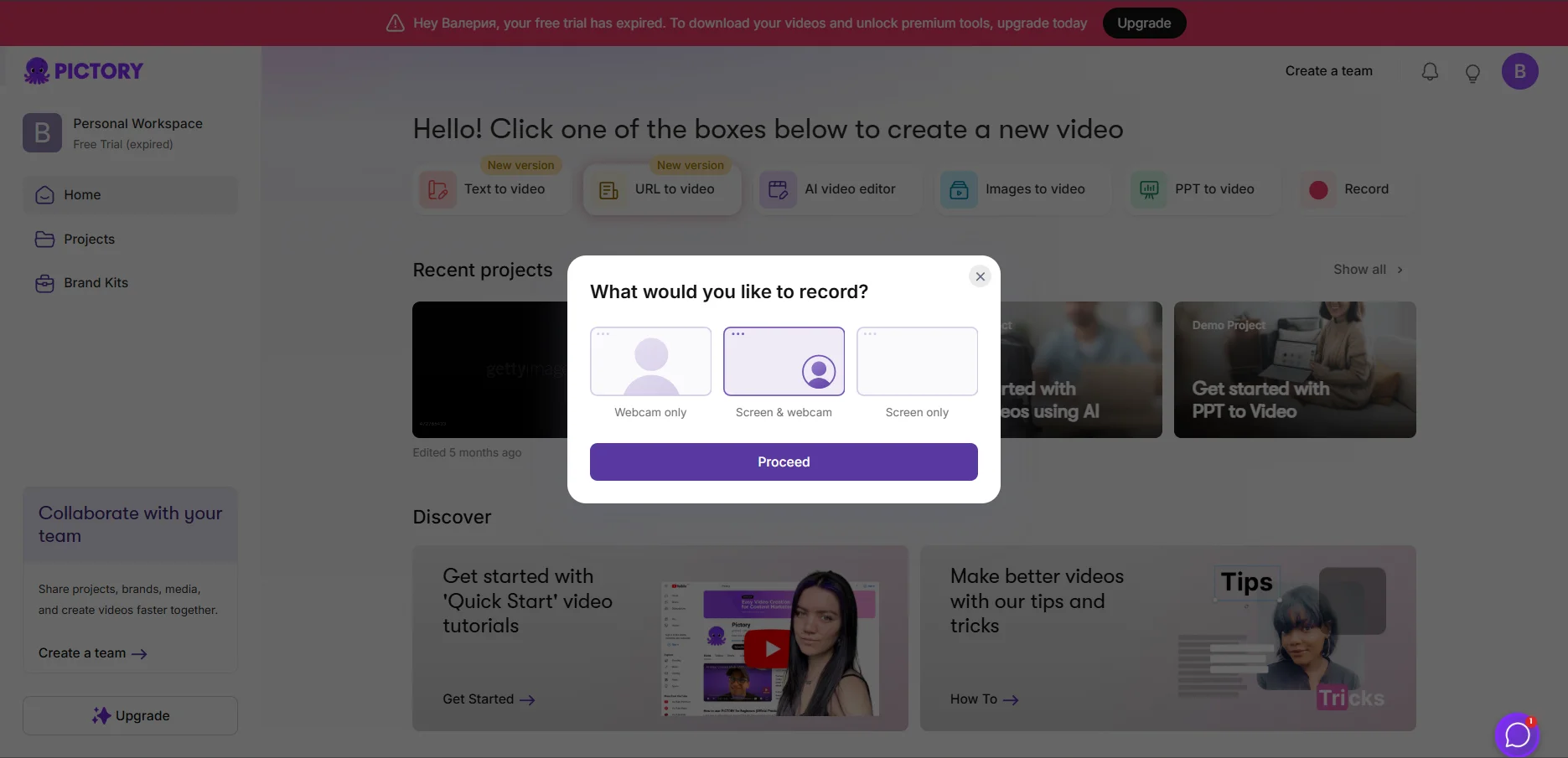The image size is (1568, 758).
Task: Open the project edited 5 months ago
Action: (x=489, y=369)
